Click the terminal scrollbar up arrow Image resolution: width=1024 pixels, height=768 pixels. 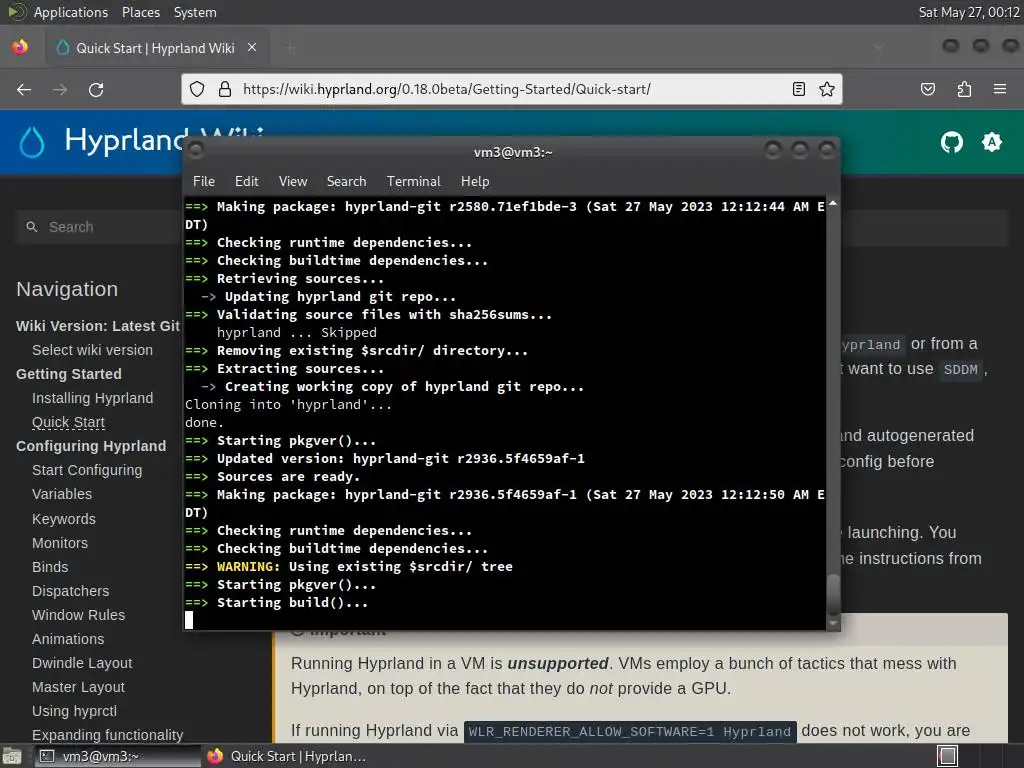click(x=833, y=204)
